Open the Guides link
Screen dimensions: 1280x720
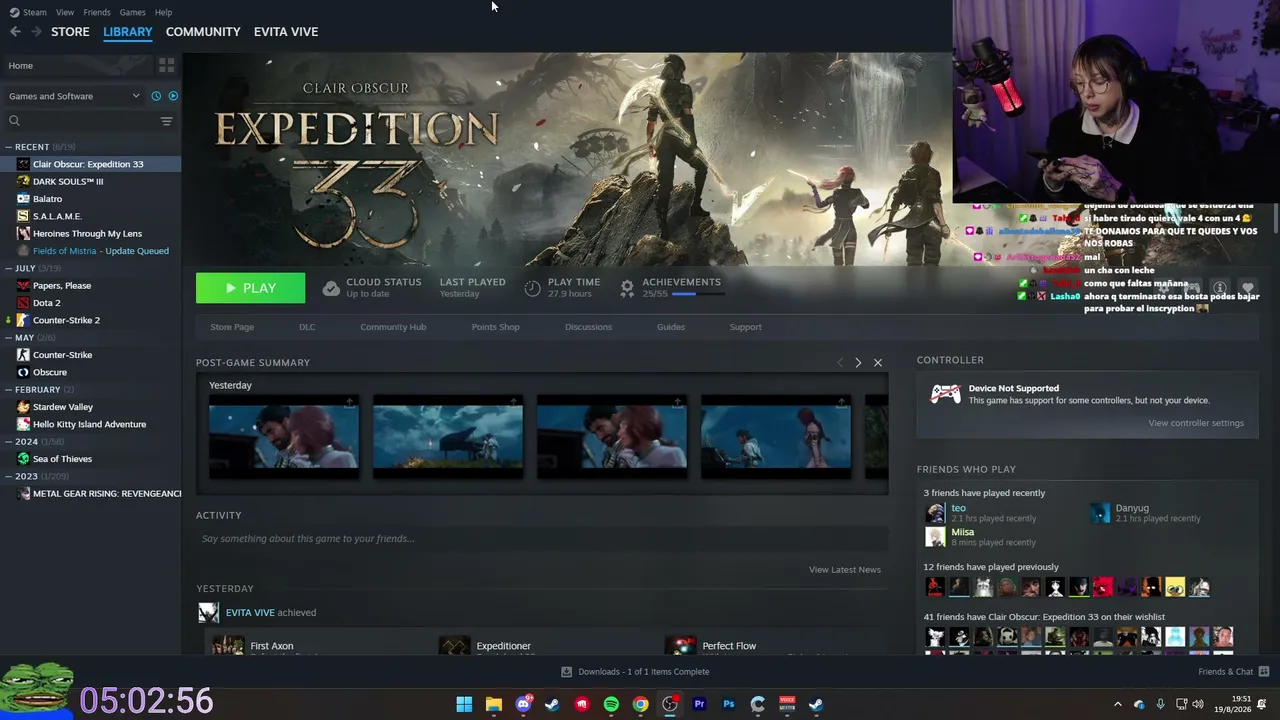[671, 327]
